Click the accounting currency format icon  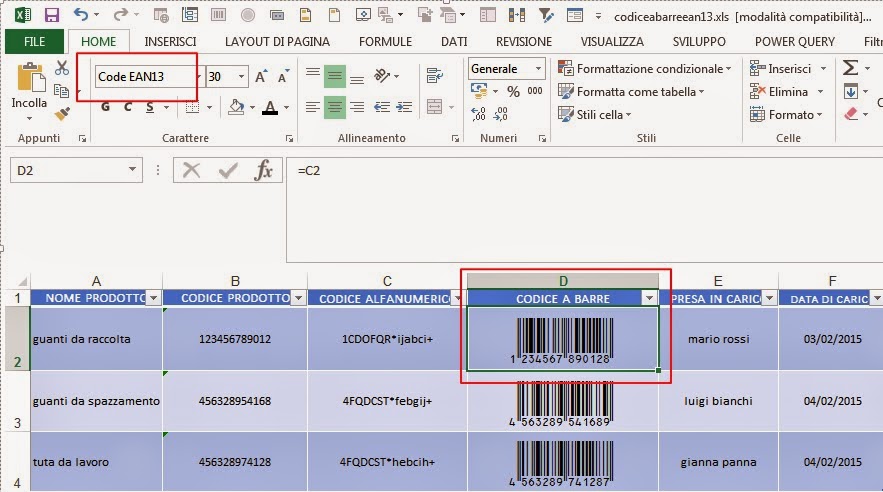(479, 91)
